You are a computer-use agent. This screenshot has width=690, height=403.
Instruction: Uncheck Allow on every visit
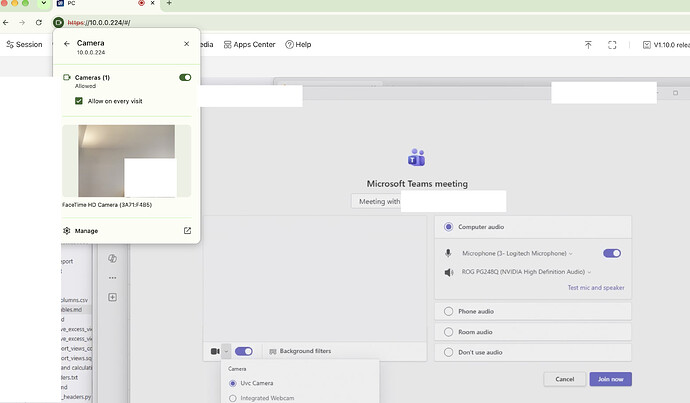coord(79,101)
